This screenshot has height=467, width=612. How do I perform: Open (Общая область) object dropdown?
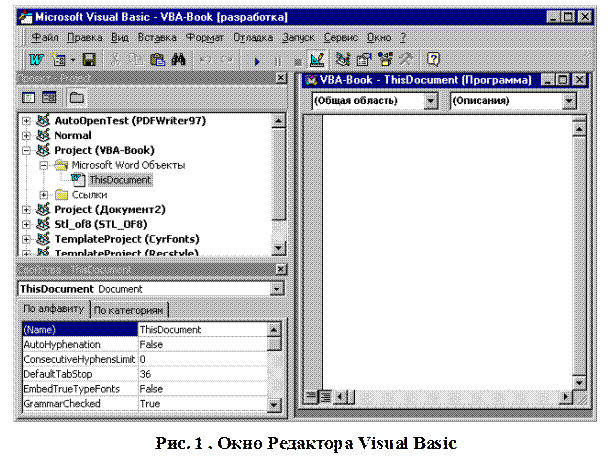point(430,101)
